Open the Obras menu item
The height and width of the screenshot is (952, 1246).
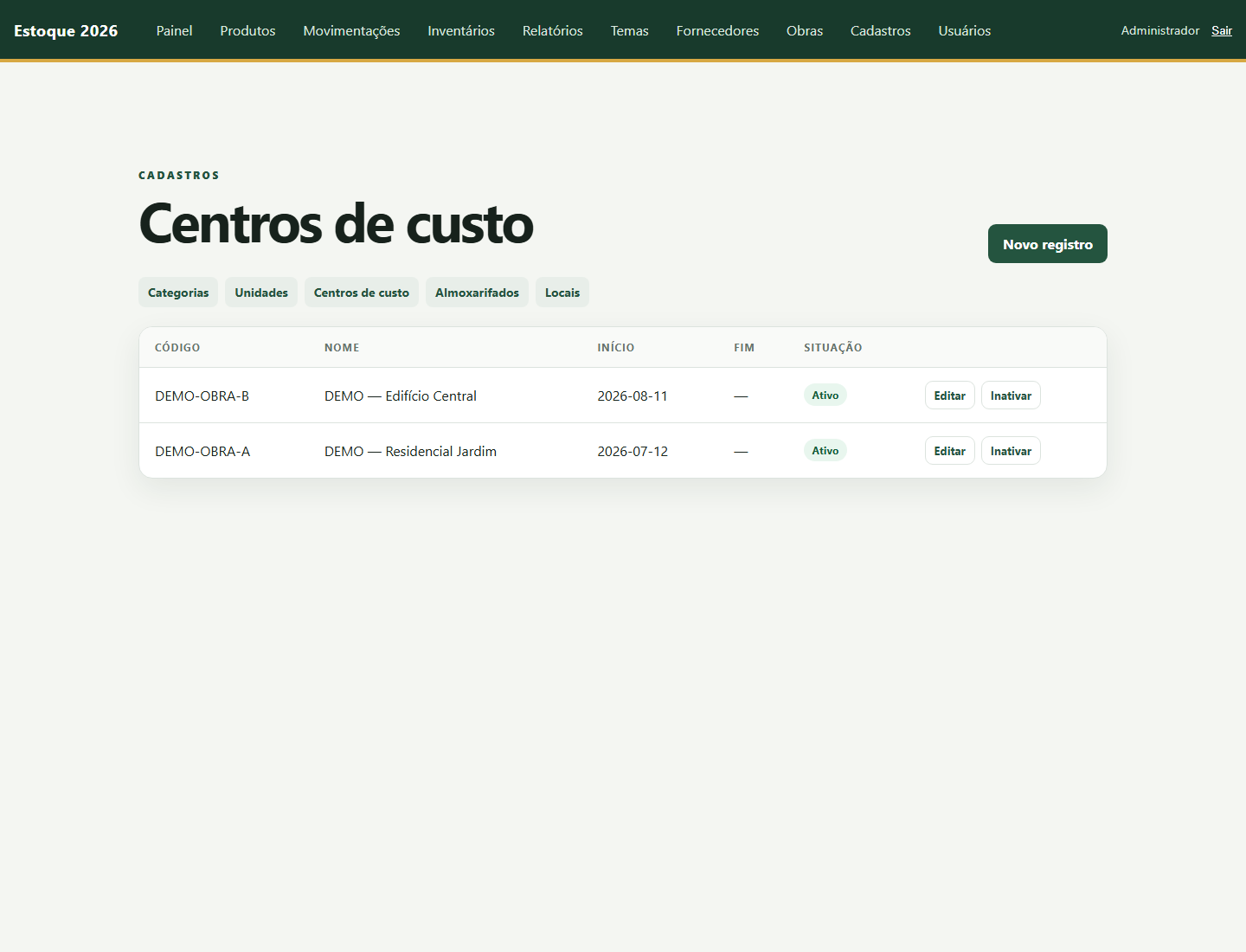pyautogui.click(x=805, y=30)
